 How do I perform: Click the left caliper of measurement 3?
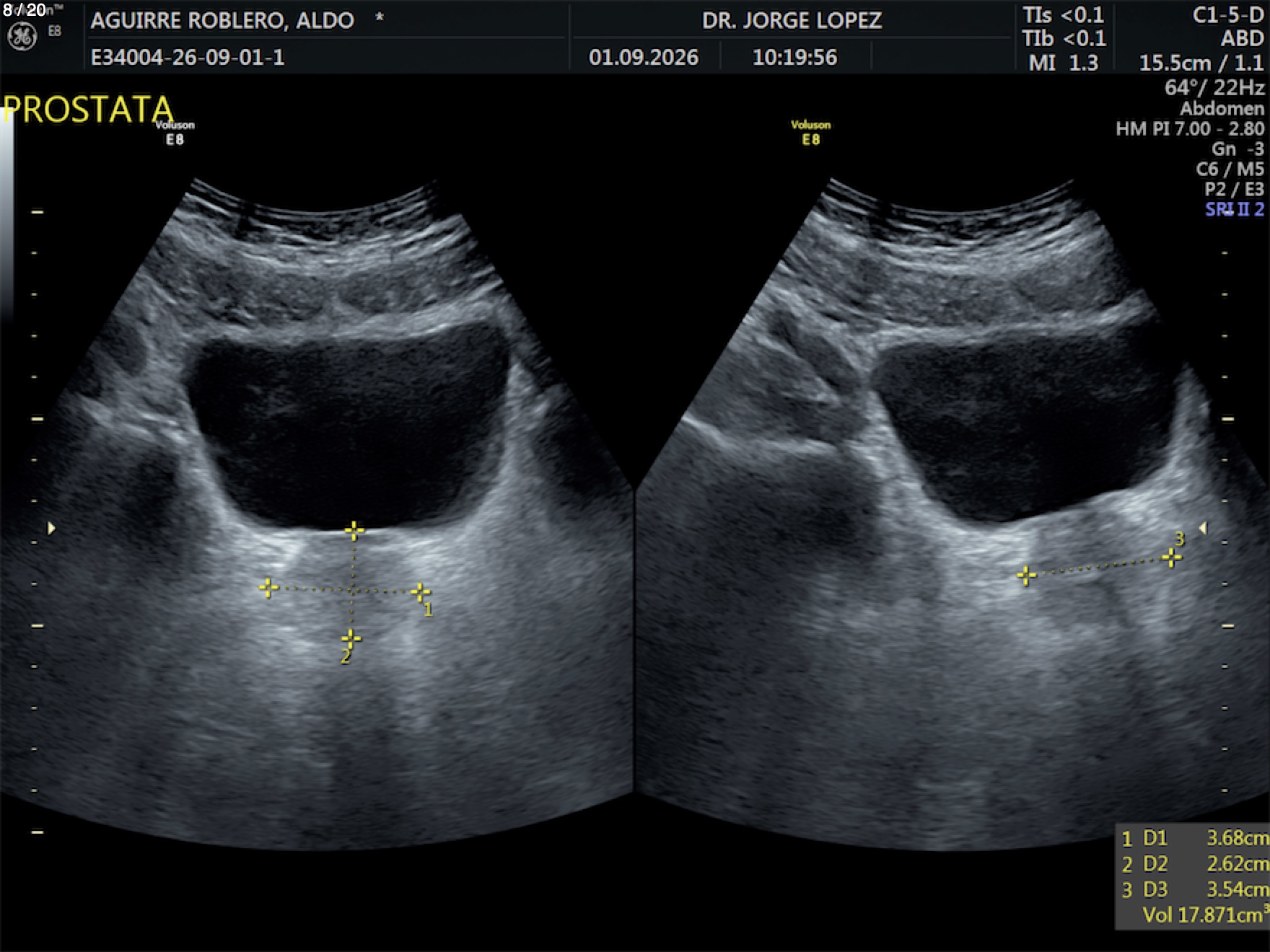click(1026, 576)
